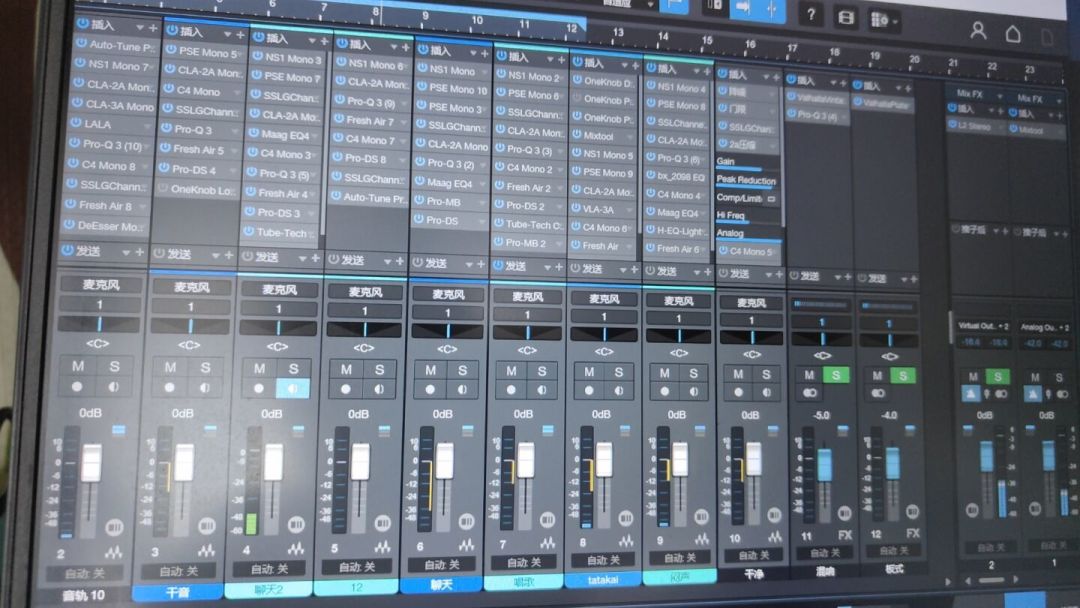The image size is (1080, 608).
Task: Open the blue notes icon above channel 2 fader
Action: click(x=118, y=430)
